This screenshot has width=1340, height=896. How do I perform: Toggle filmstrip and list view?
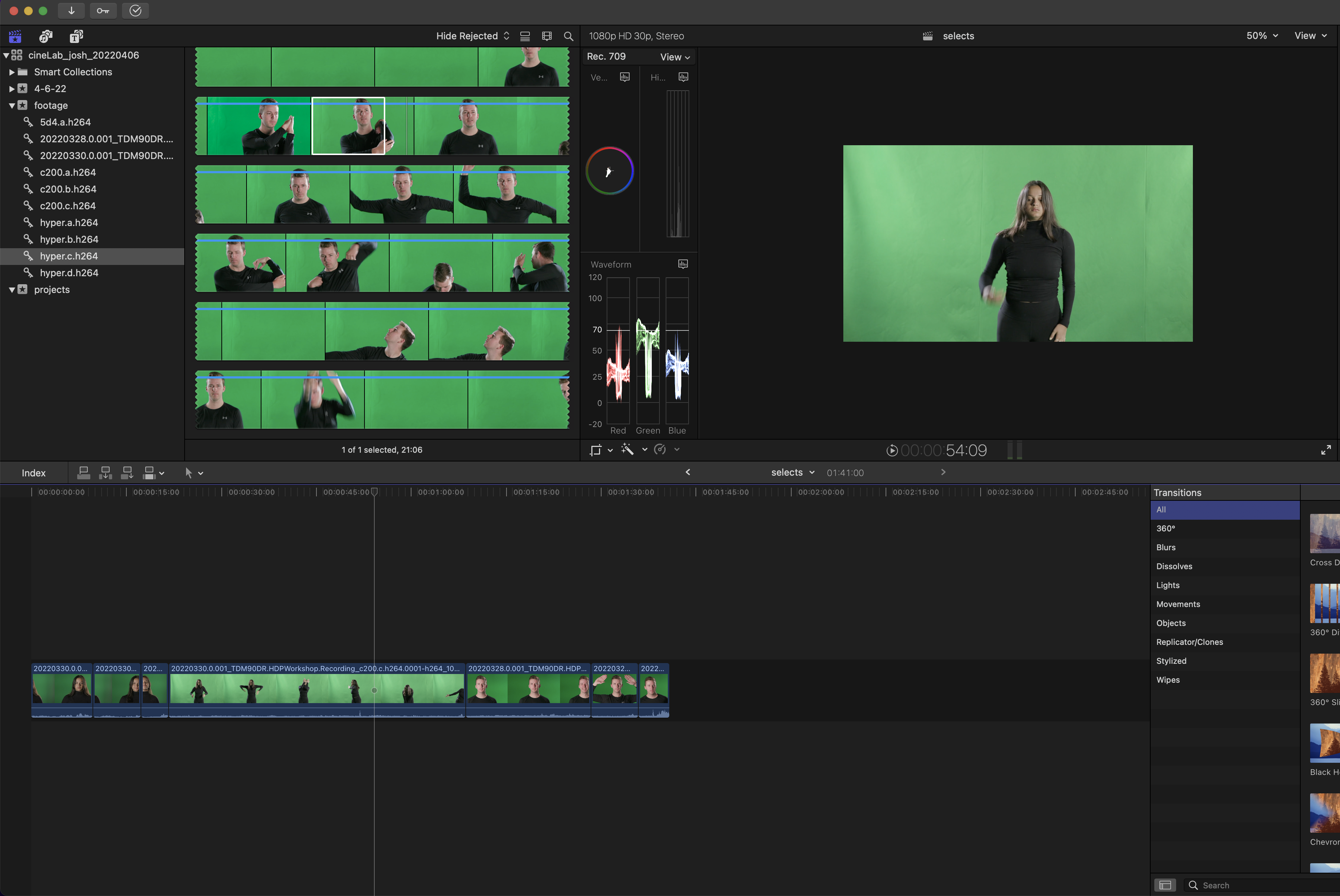coord(525,36)
